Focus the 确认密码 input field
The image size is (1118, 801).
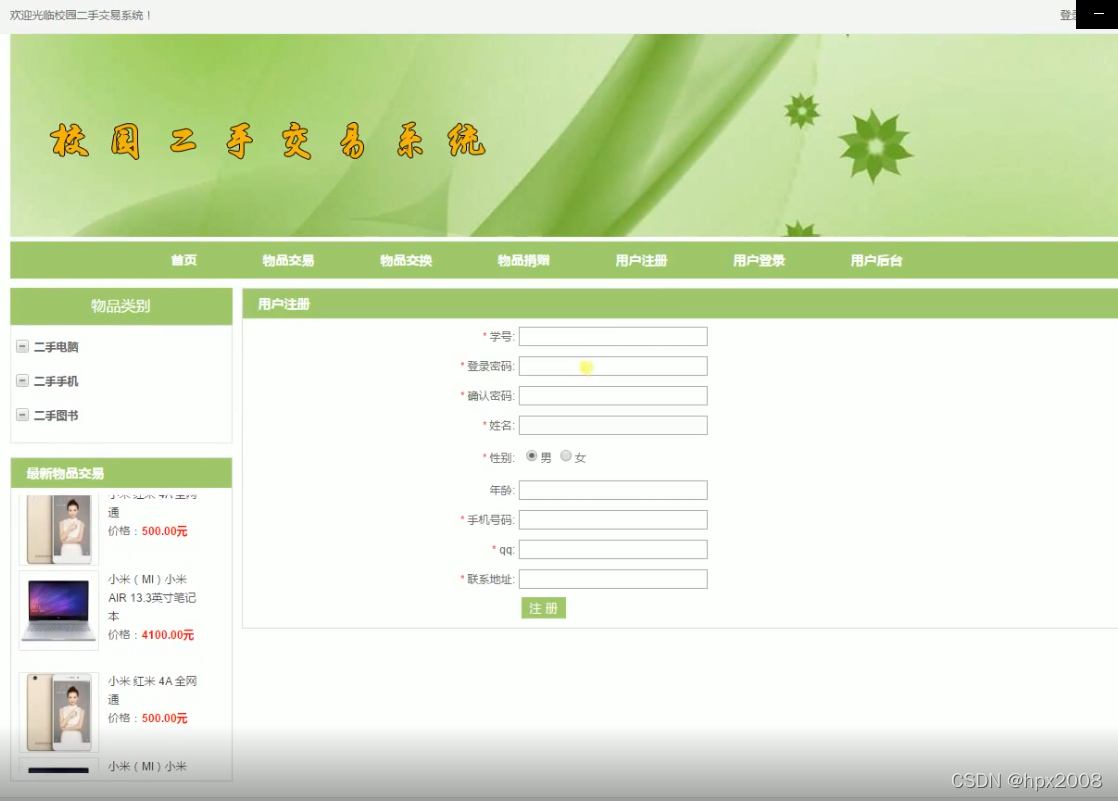coord(613,396)
